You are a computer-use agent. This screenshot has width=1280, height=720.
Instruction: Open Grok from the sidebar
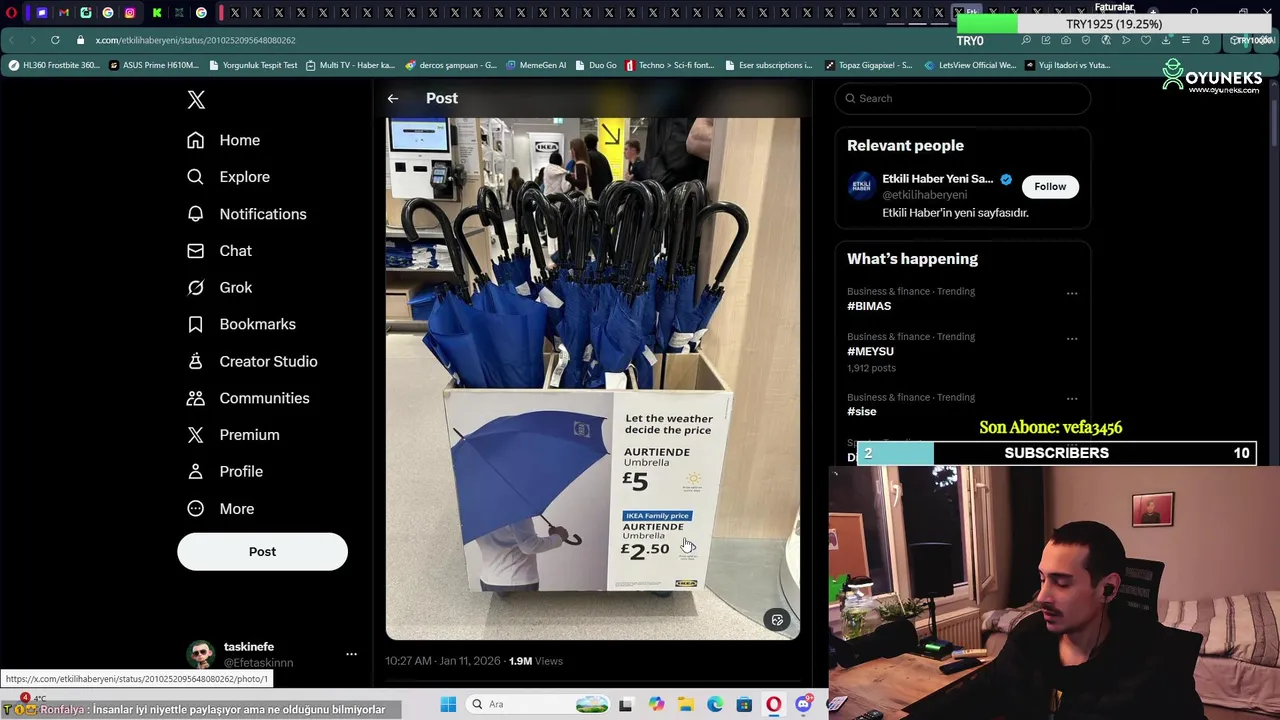coord(219,288)
